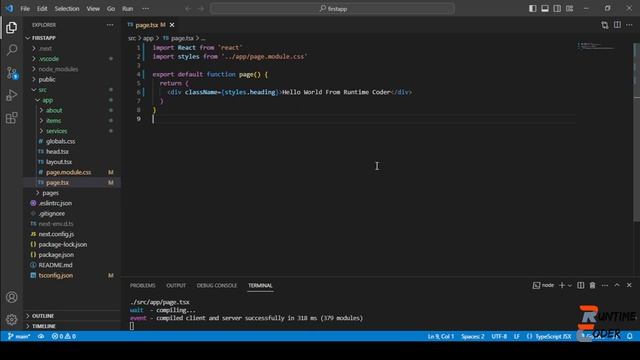640x360 pixels.
Task: Switch to the DEBUG CONSOLE tab
Action: point(217,285)
